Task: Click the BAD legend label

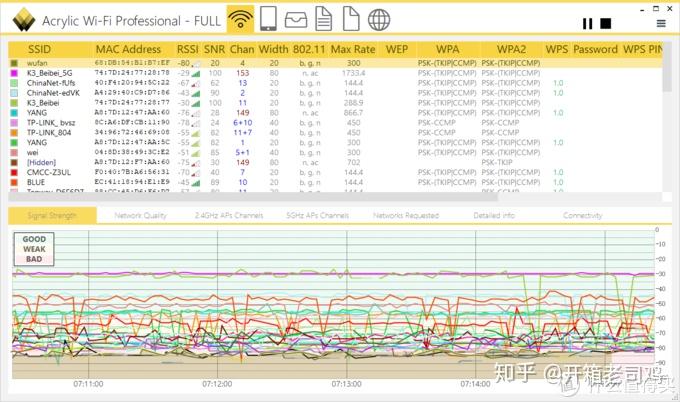Action: pyautogui.click(x=34, y=259)
